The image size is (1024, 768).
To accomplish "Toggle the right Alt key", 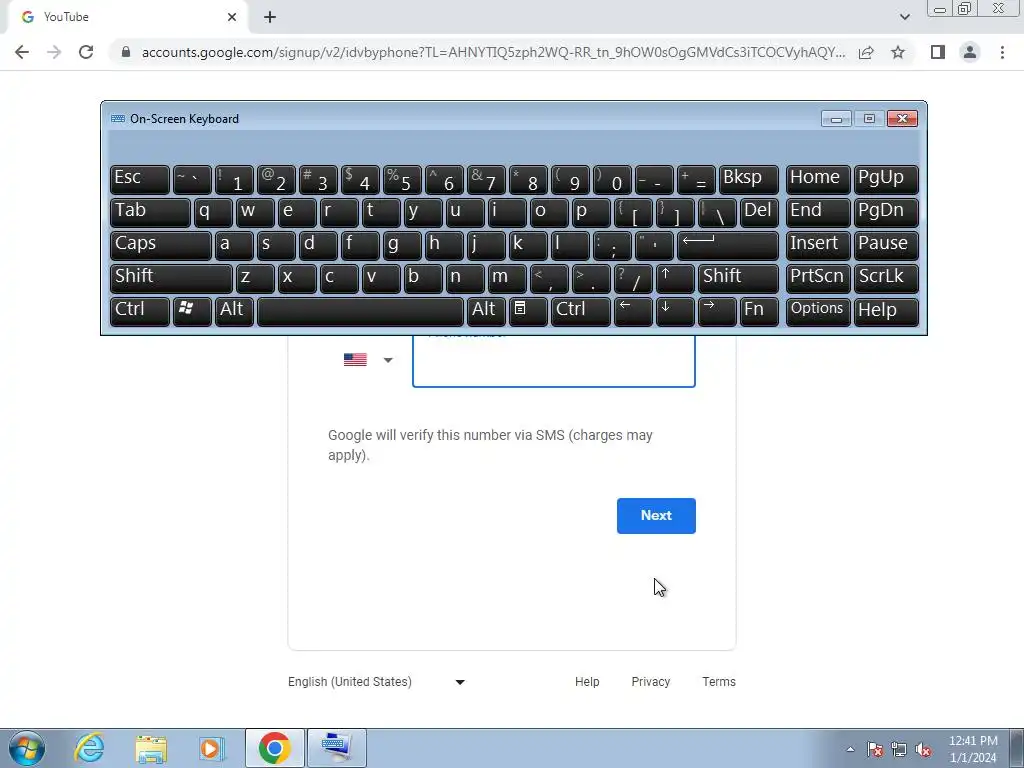I will [486, 310].
